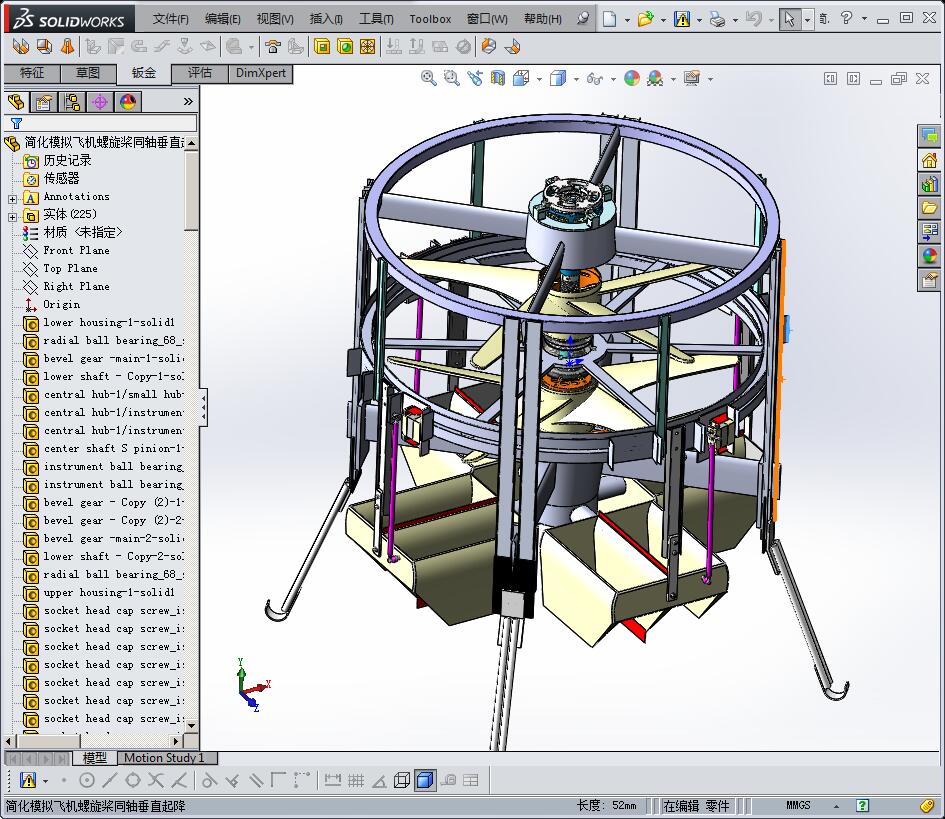Toggle the Shaded With Edges display button
This screenshot has width=945, height=819.
(x=424, y=781)
